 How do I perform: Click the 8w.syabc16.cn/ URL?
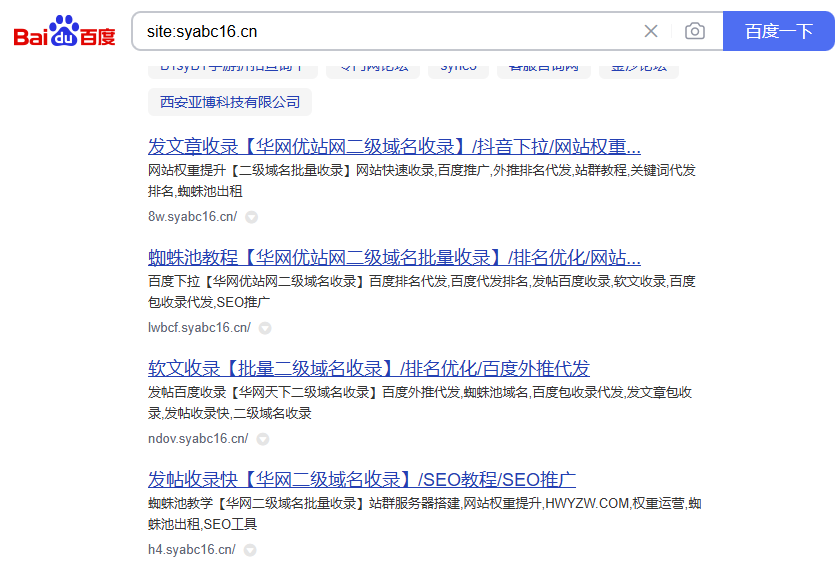(193, 217)
